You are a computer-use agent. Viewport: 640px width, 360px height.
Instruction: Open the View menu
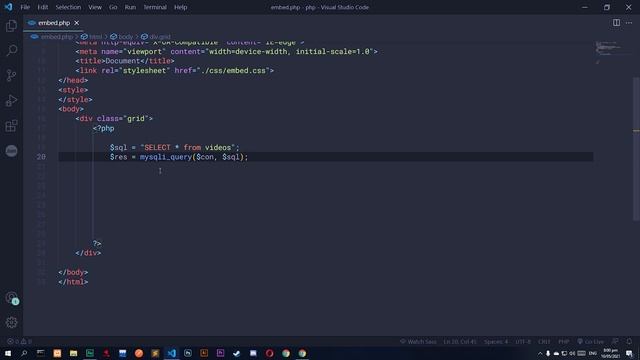pos(95,7)
